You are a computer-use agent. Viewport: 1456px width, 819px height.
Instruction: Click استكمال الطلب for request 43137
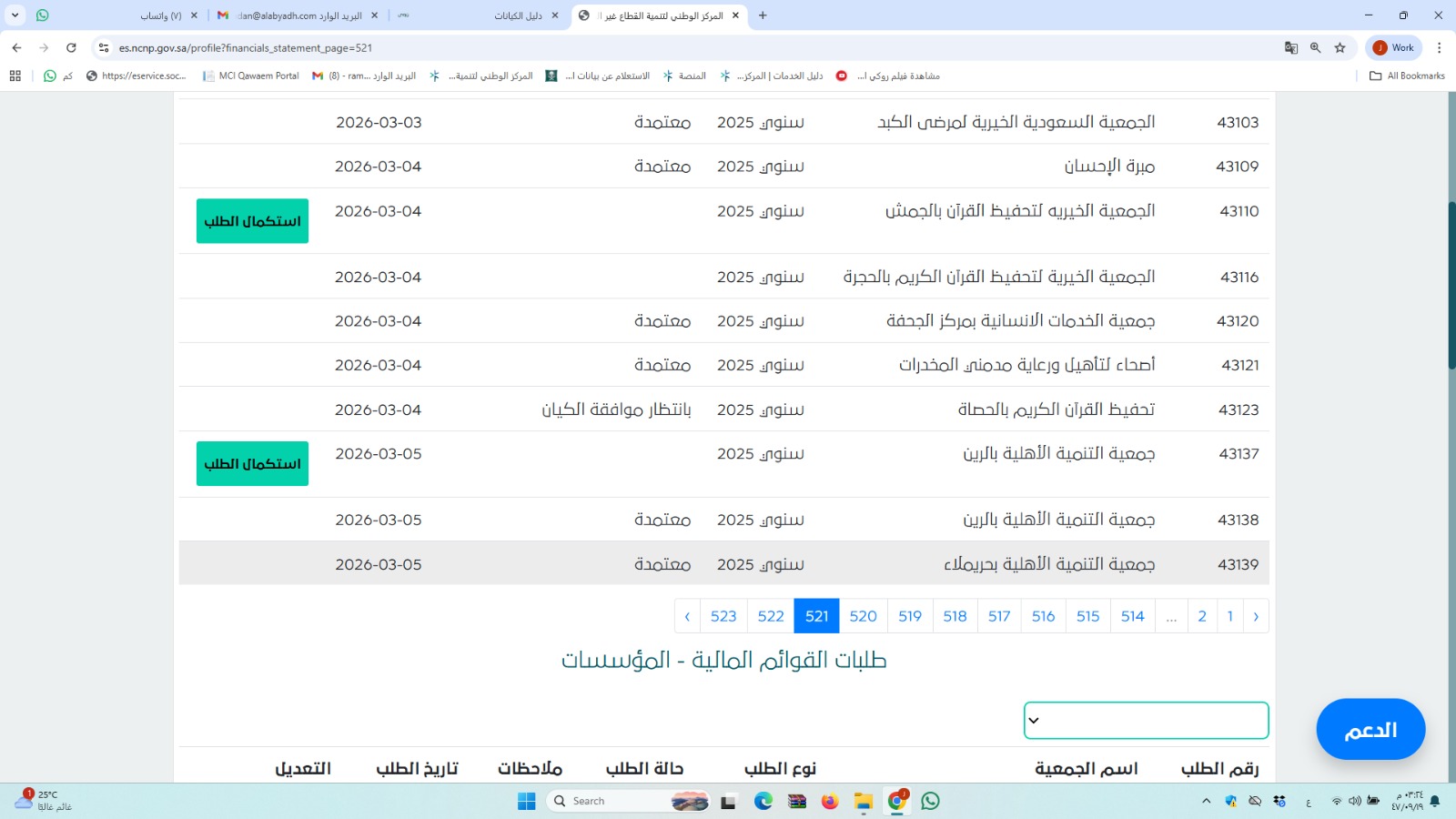pos(252,463)
